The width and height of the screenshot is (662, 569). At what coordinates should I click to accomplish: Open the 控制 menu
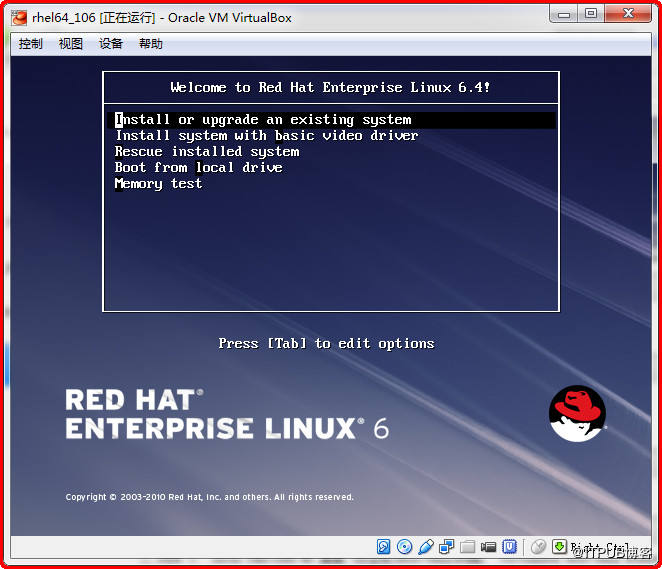click(x=30, y=43)
